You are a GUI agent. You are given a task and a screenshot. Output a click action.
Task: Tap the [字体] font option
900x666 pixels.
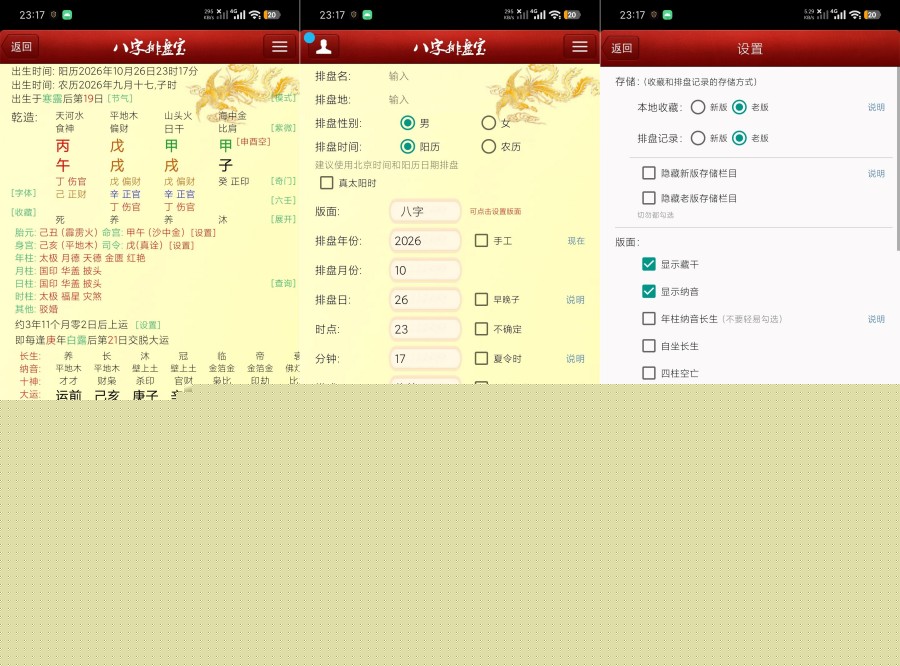24,193
